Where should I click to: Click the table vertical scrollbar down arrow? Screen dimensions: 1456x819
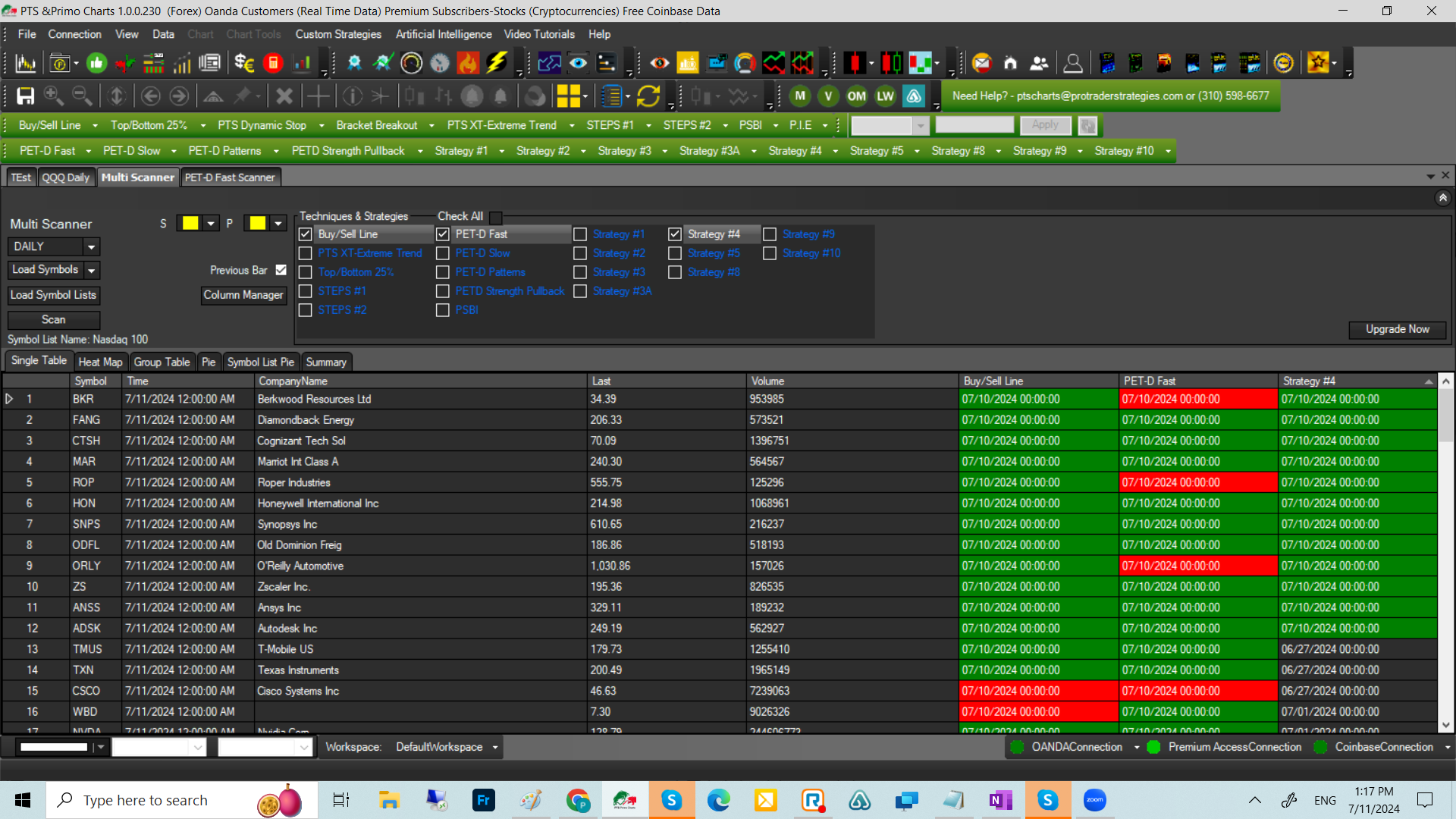click(x=1445, y=725)
